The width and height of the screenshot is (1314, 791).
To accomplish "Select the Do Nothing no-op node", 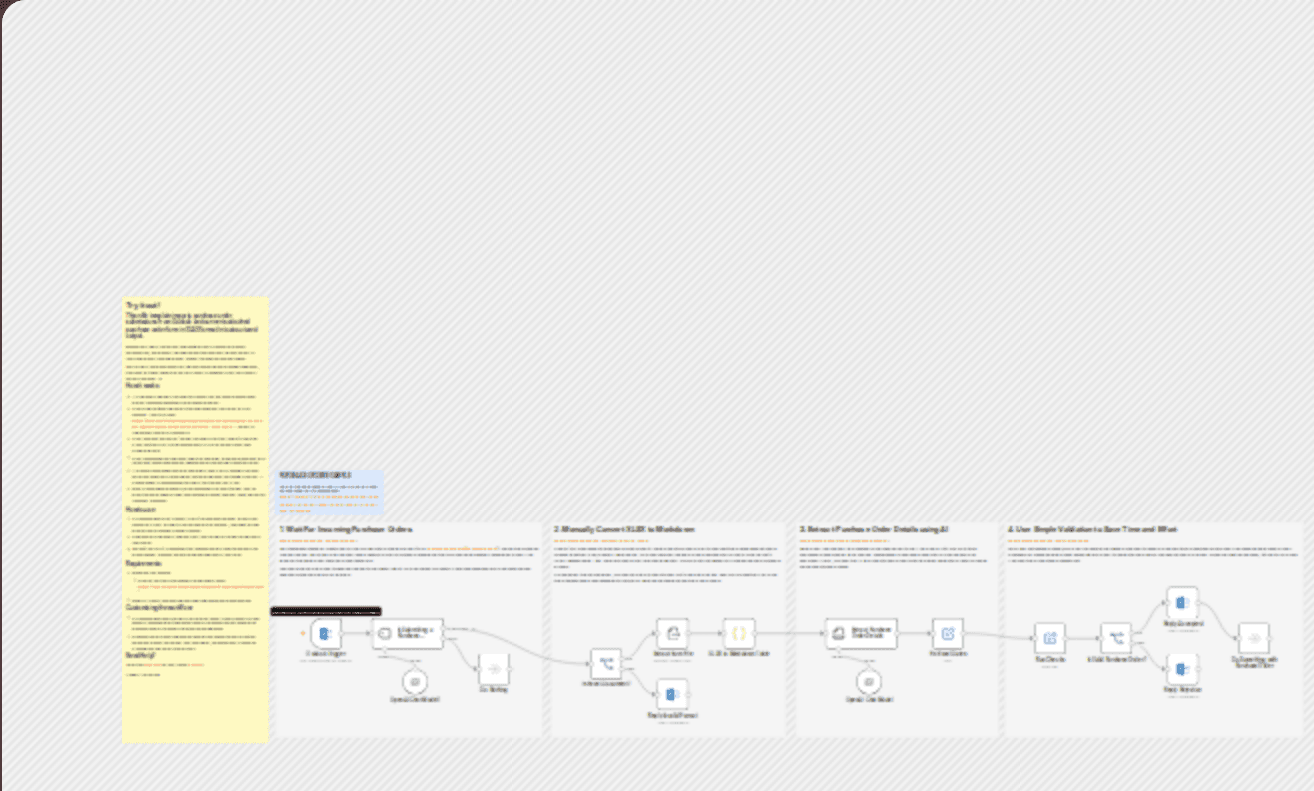I will (495, 669).
